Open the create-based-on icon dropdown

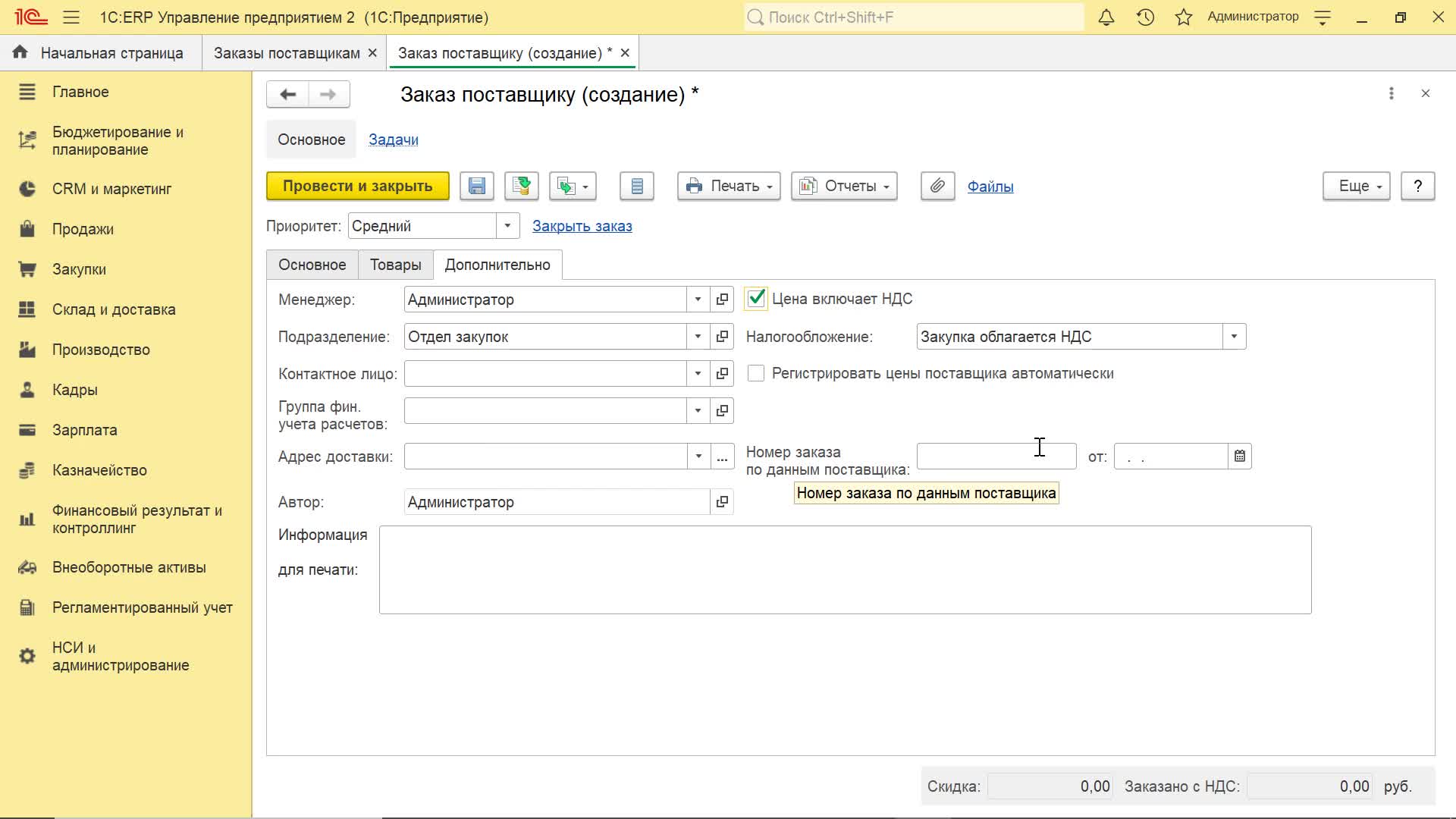tap(573, 186)
